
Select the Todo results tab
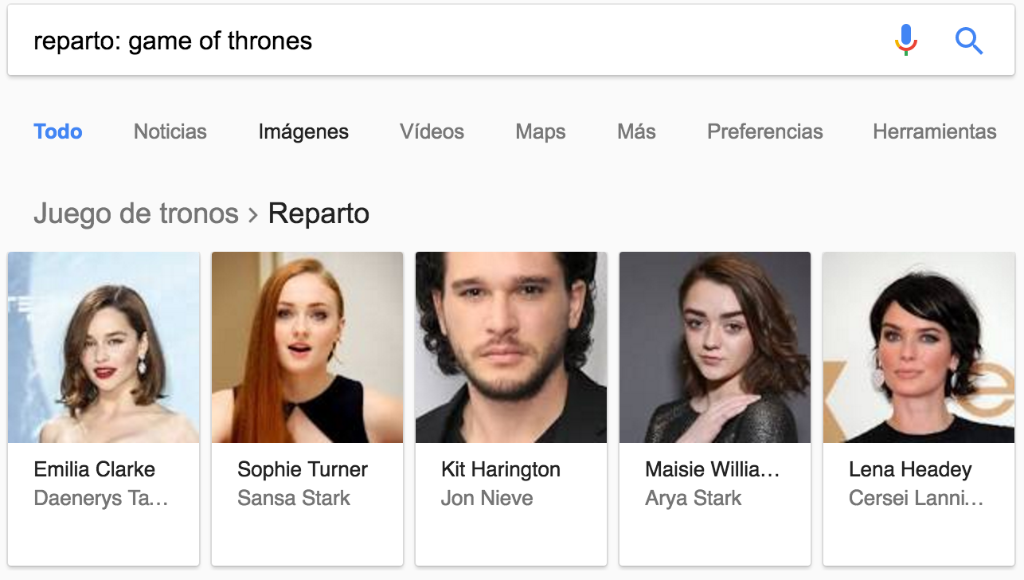[58, 131]
